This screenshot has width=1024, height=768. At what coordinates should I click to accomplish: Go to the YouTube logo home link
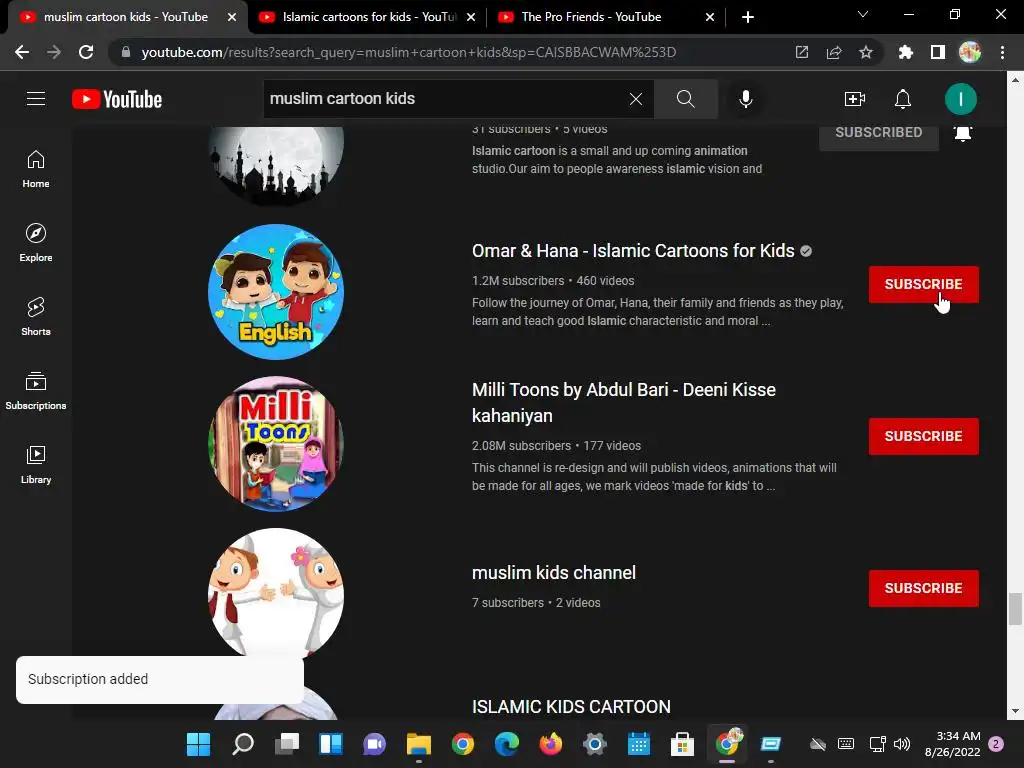tap(117, 99)
